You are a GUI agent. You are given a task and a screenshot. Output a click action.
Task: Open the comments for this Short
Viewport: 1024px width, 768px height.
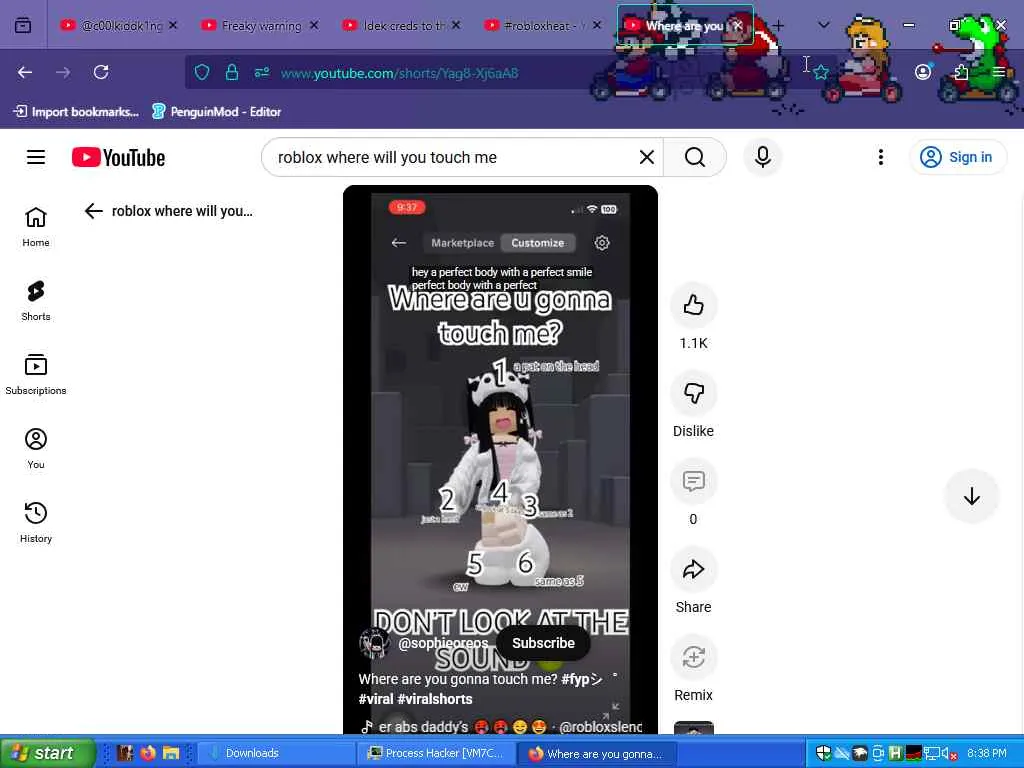coord(694,481)
